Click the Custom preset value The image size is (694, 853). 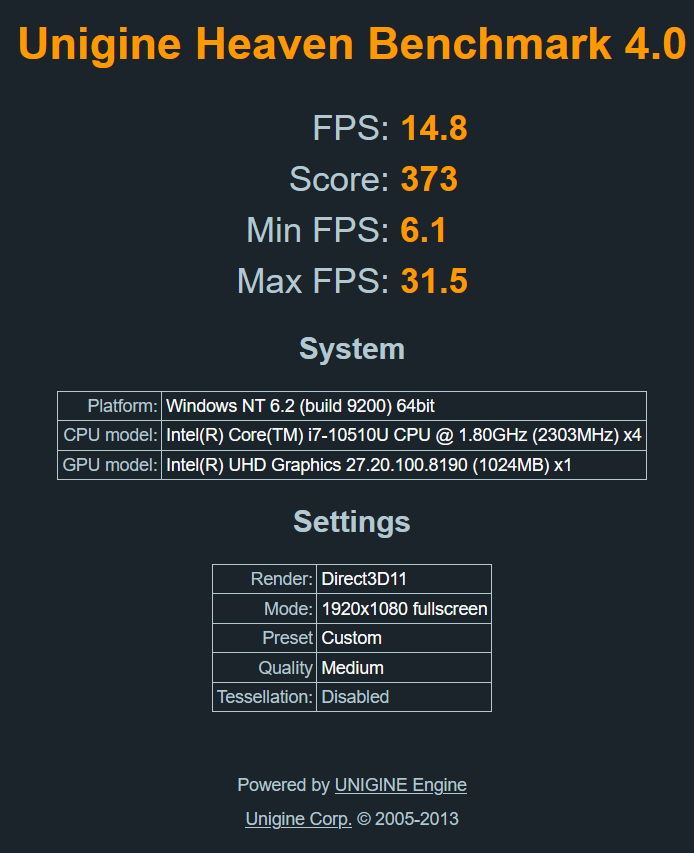(352, 638)
